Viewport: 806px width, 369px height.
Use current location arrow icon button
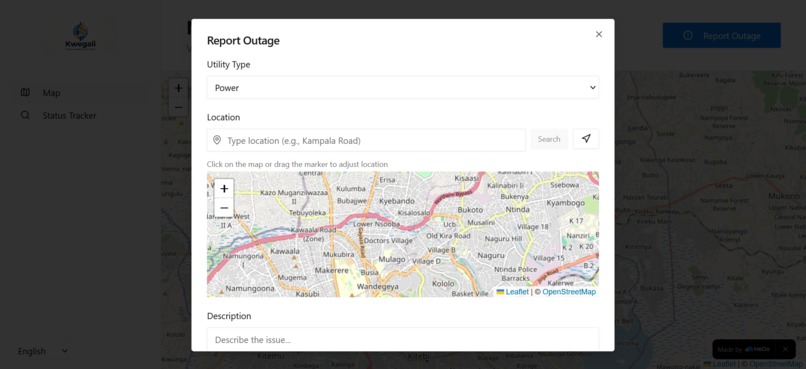(x=586, y=139)
